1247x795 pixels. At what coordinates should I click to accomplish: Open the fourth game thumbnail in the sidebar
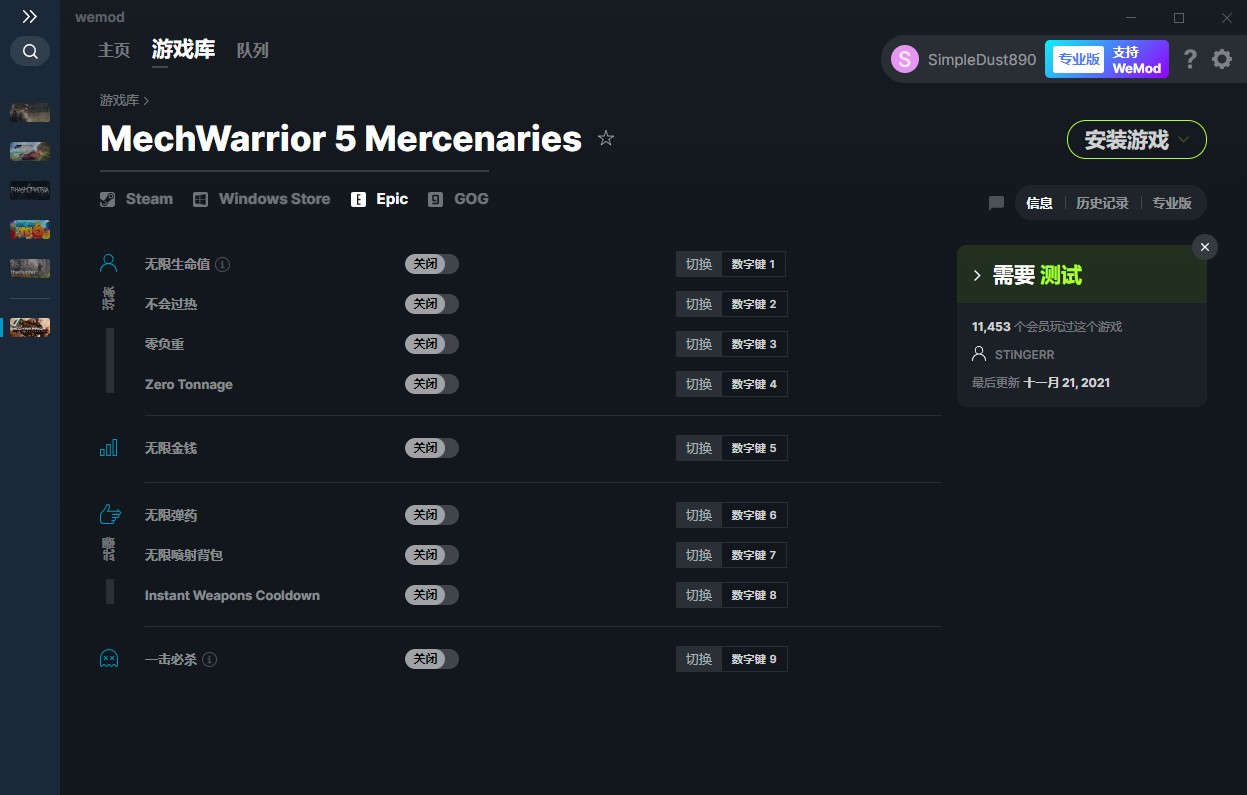tap(30, 229)
